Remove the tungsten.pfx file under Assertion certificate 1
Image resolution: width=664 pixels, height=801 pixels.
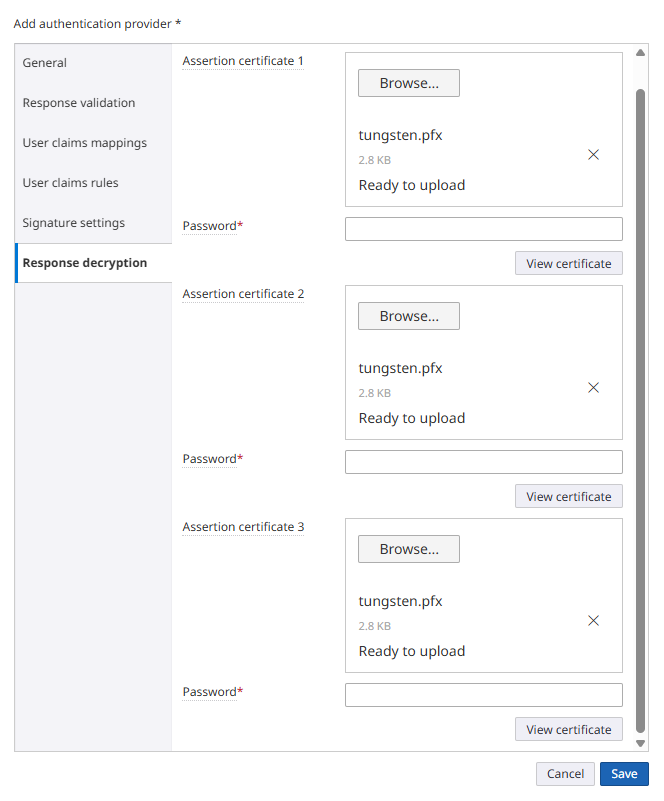[x=593, y=154]
